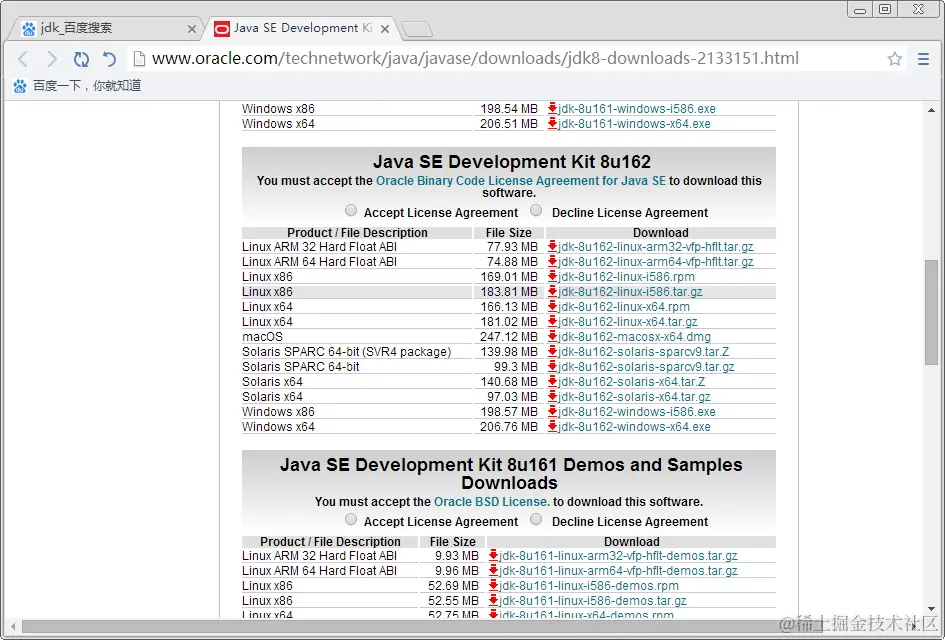Download jdk-8u162-linux-i586.tar.gz
Image resolution: width=945 pixels, height=640 pixels.
(x=630, y=292)
